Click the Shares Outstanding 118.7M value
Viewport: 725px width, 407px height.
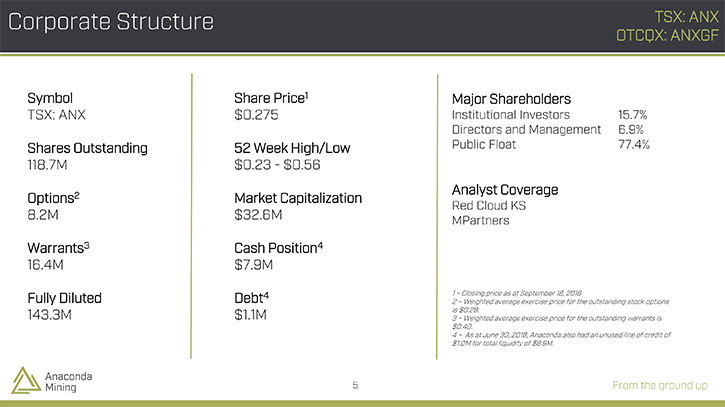coord(47,165)
